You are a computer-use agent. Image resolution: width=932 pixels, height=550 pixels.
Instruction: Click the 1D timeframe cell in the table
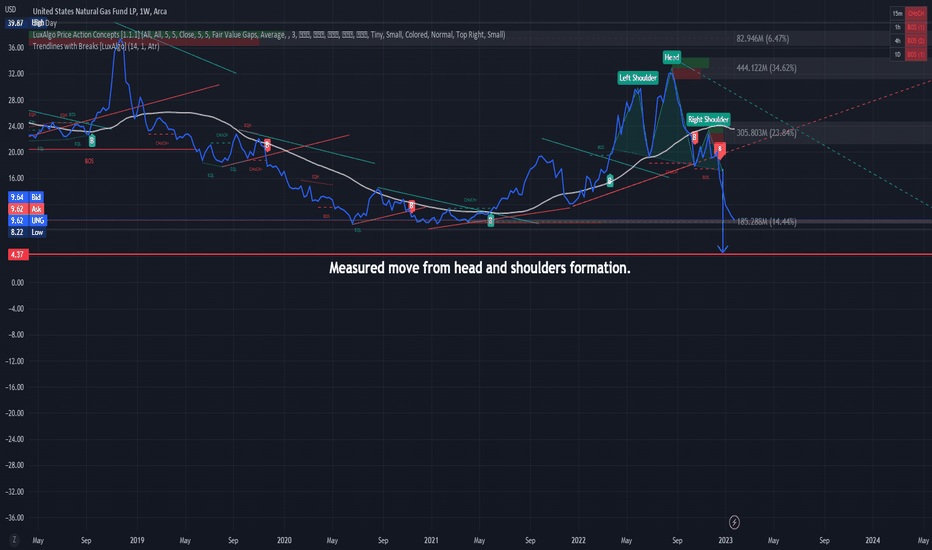pos(897,55)
